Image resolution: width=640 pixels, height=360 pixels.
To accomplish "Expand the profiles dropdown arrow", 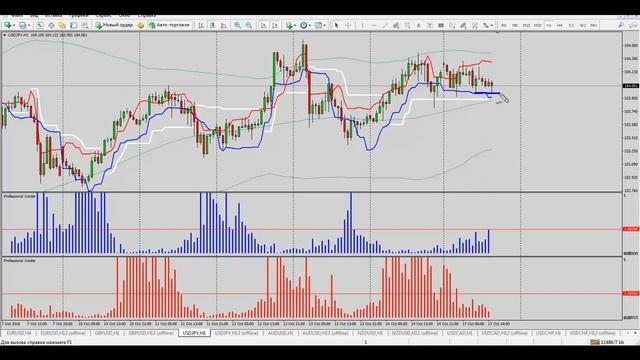I will tap(29, 25).
